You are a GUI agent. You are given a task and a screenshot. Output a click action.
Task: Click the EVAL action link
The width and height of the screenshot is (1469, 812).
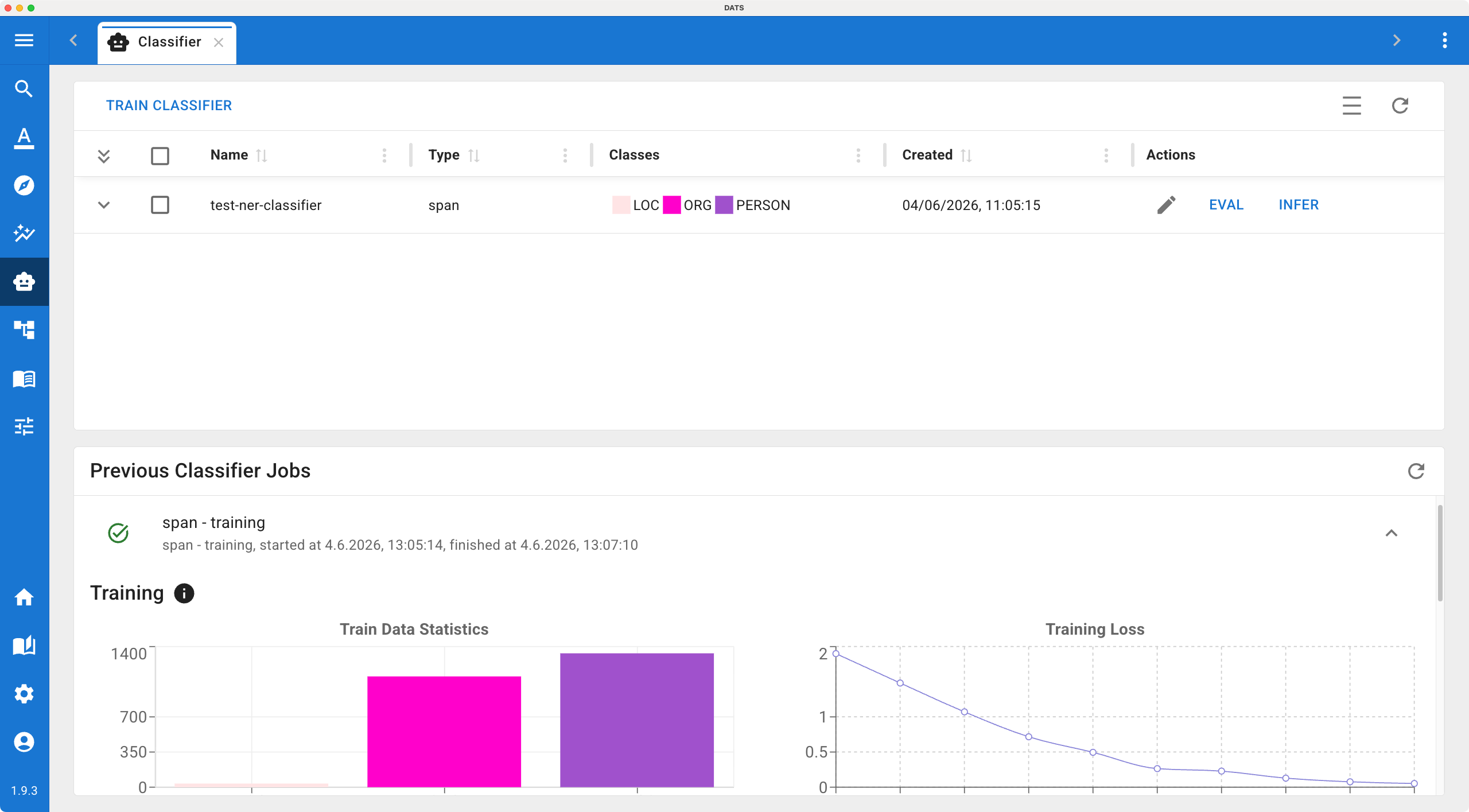coord(1226,205)
